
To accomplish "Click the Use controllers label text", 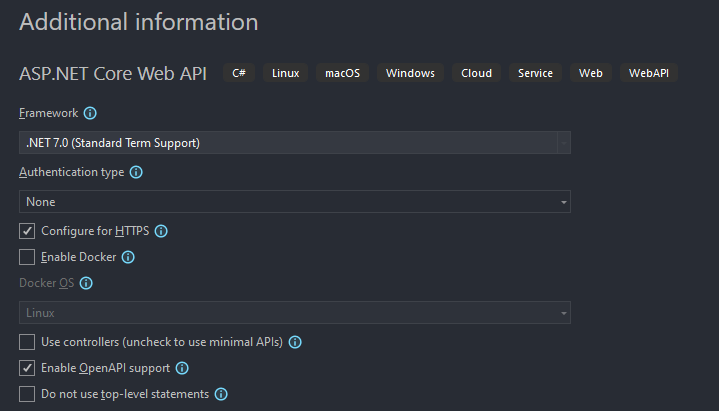I will tap(162, 342).
